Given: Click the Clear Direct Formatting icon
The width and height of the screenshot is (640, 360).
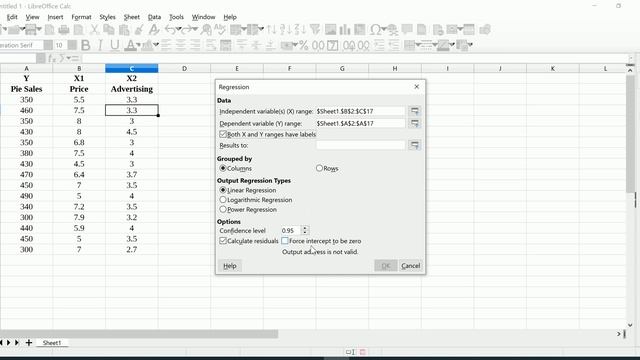Looking at the screenshot, I should [154, 29].
